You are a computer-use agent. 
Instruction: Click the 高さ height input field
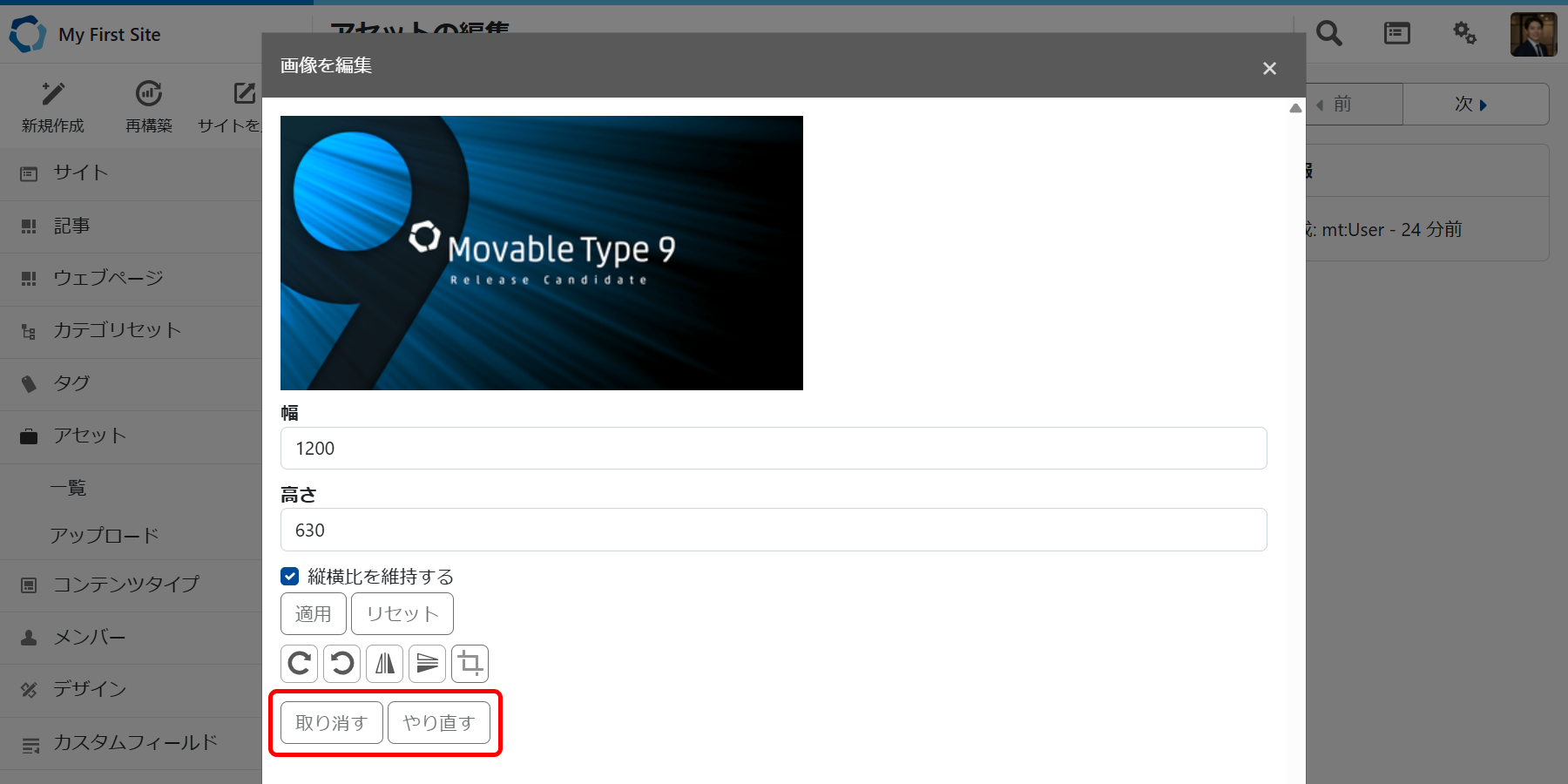(773, 530)
